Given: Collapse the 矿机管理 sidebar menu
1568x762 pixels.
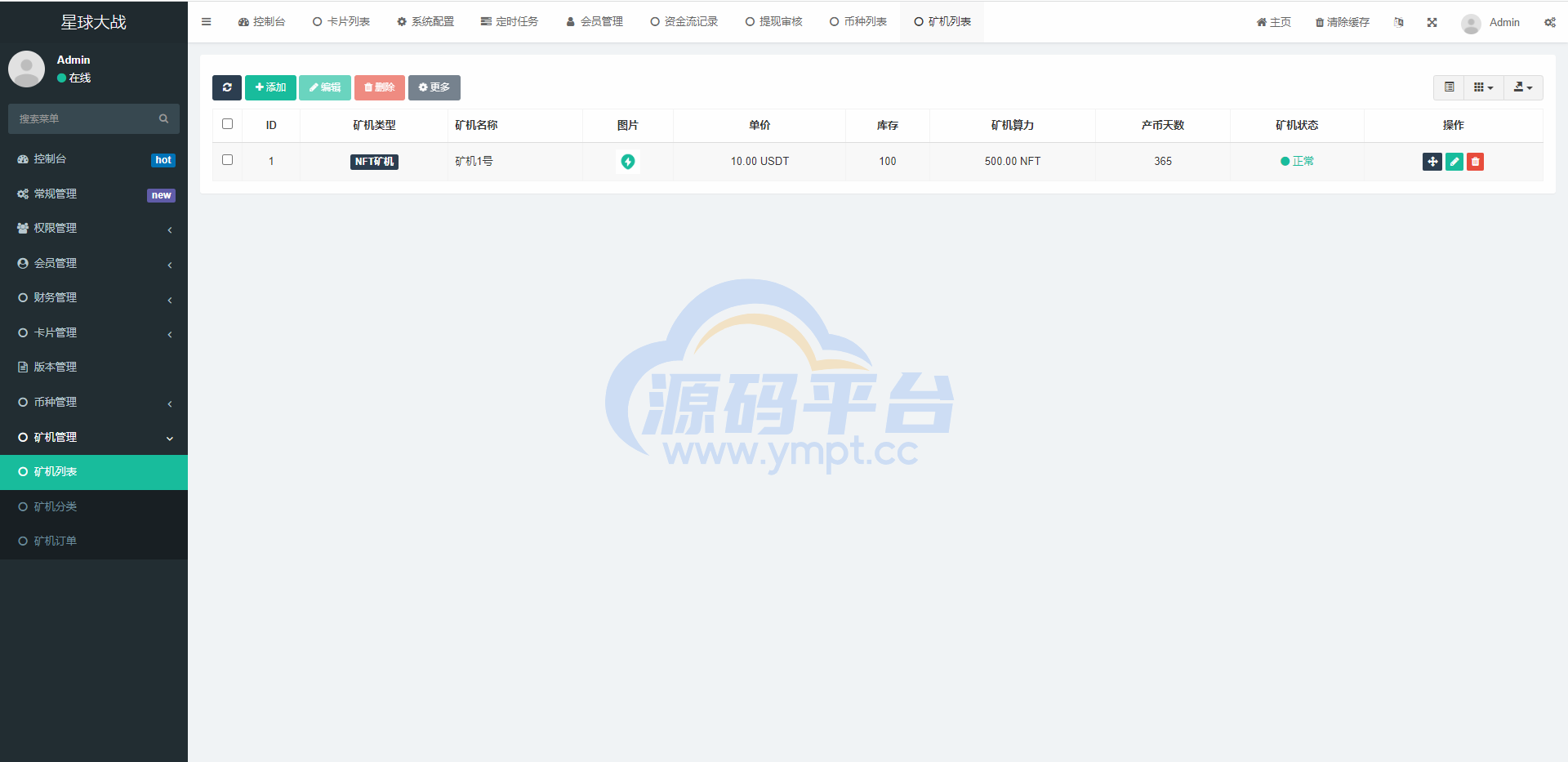Looking at the screenshot, I should pos(94,437).
